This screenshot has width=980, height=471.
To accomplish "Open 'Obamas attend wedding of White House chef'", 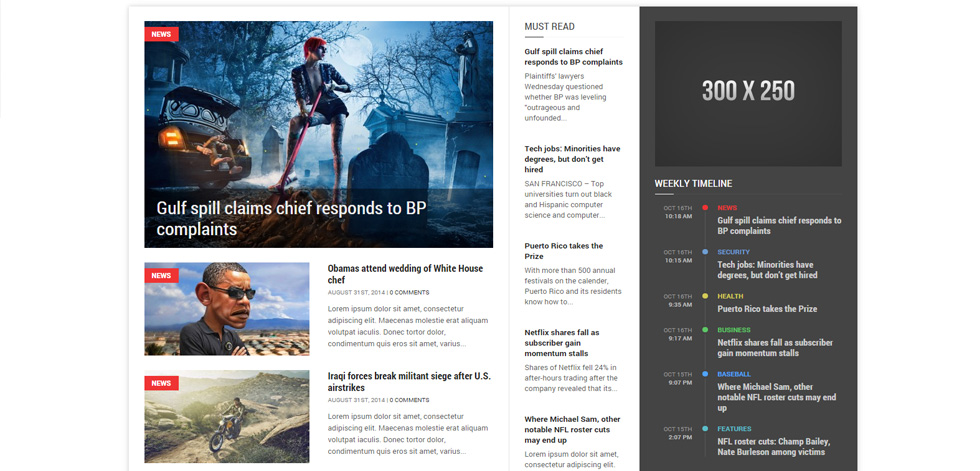I will 405,274.
